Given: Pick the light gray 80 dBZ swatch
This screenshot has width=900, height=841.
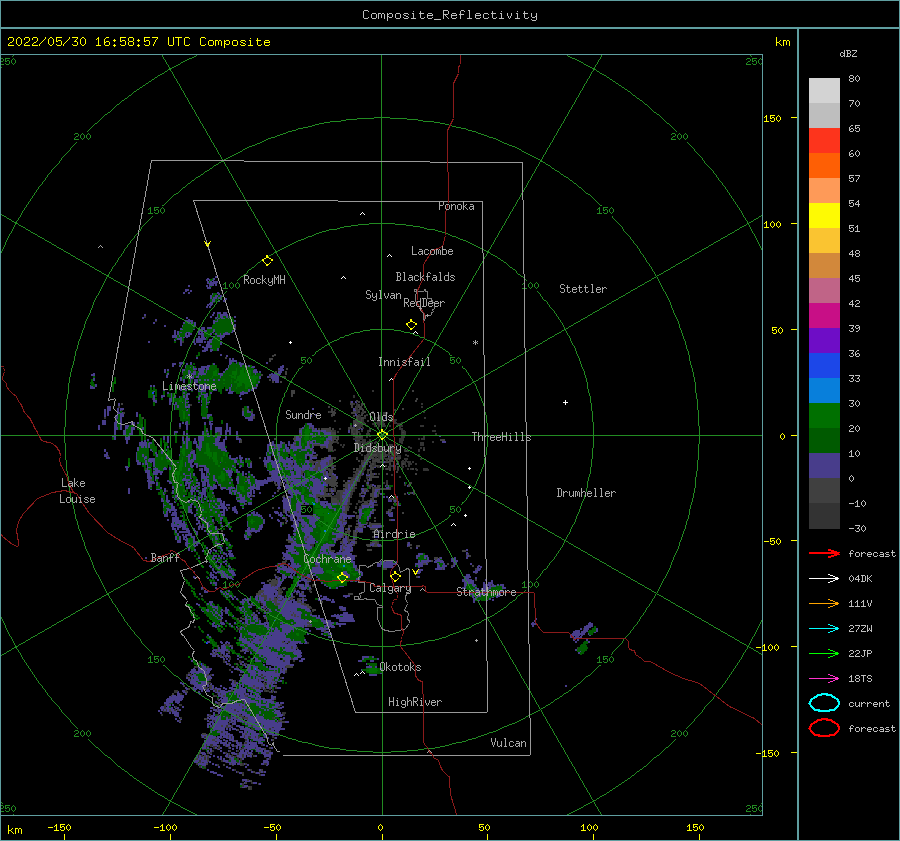Looking at the screenshot, I should click(x=824, y=90).
